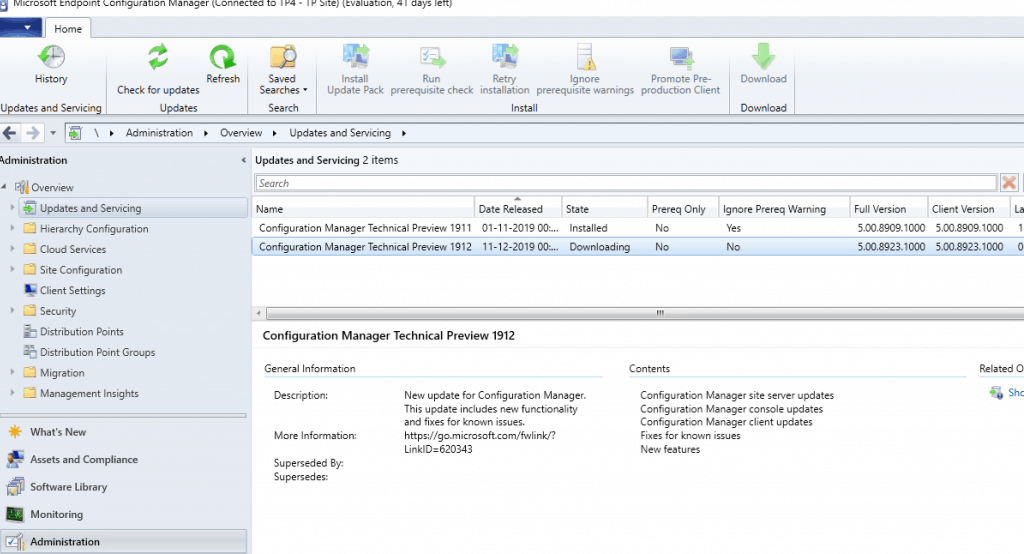Click in the Search field

626,183
